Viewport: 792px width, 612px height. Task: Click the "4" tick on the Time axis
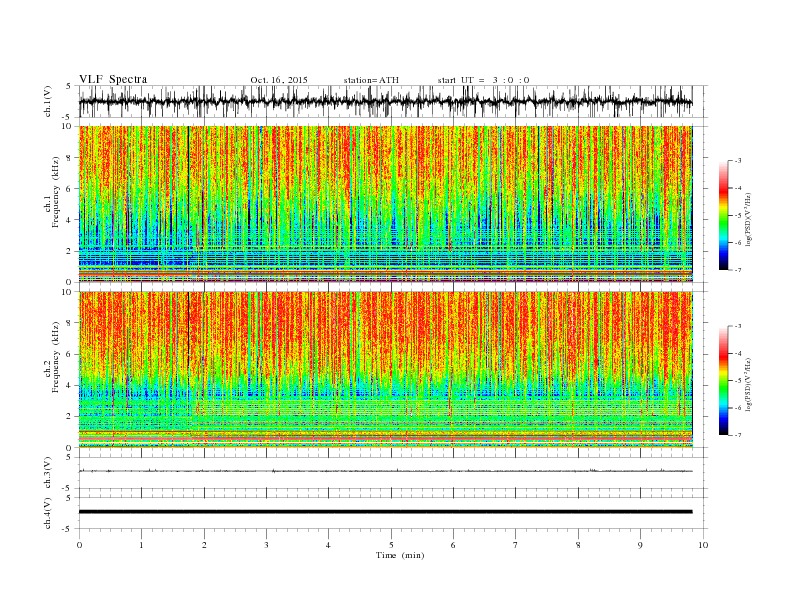(x=328, y=545)
